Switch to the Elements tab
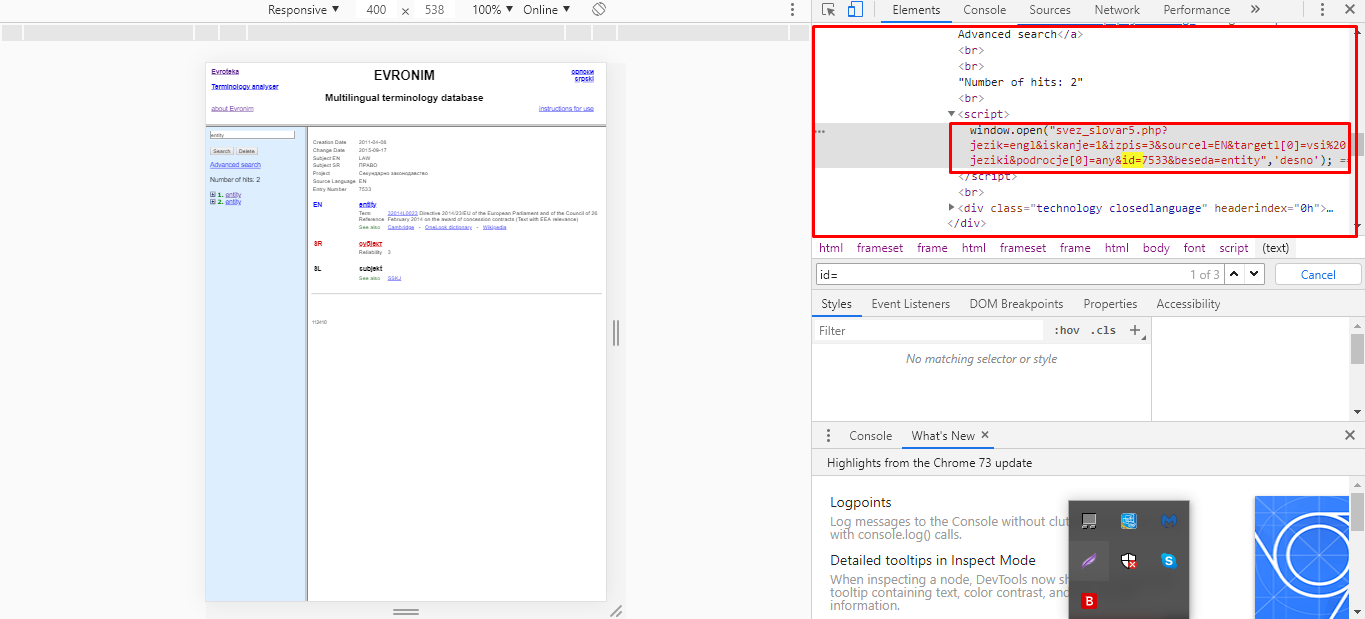 pos(917,10)
